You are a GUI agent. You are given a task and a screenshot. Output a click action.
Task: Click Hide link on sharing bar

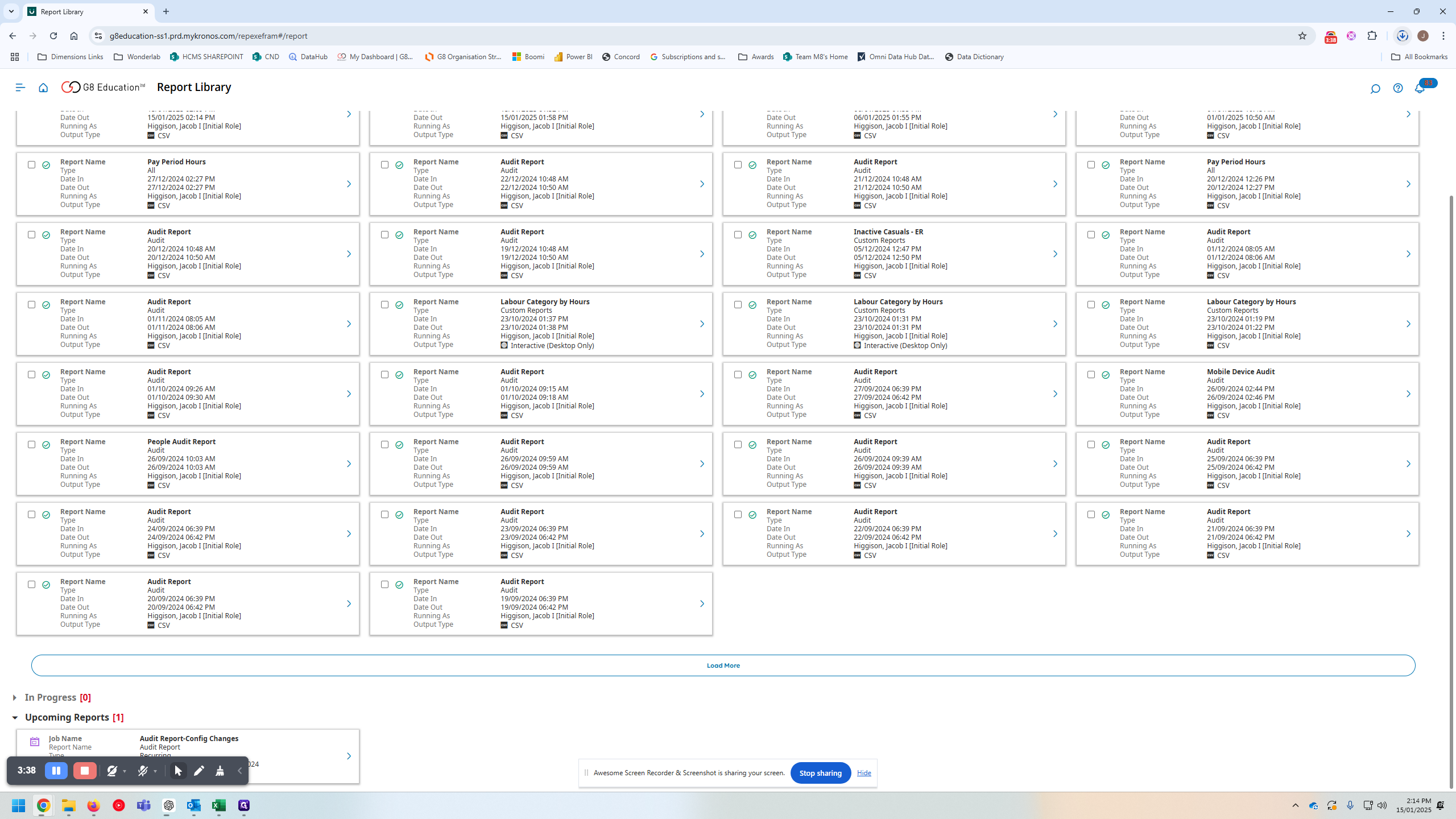864,773
